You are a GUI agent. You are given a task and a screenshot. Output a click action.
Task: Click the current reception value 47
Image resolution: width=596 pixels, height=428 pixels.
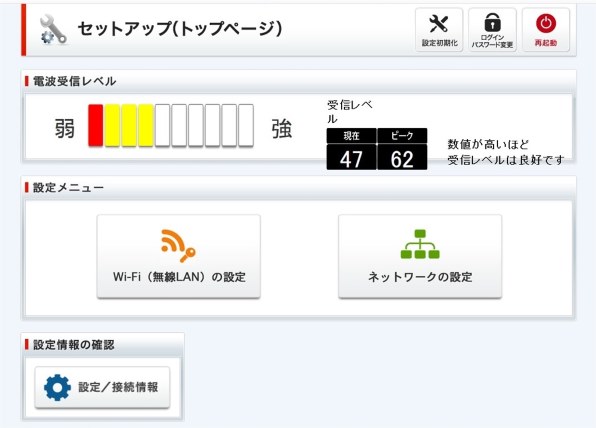click(x=351, y=158)
